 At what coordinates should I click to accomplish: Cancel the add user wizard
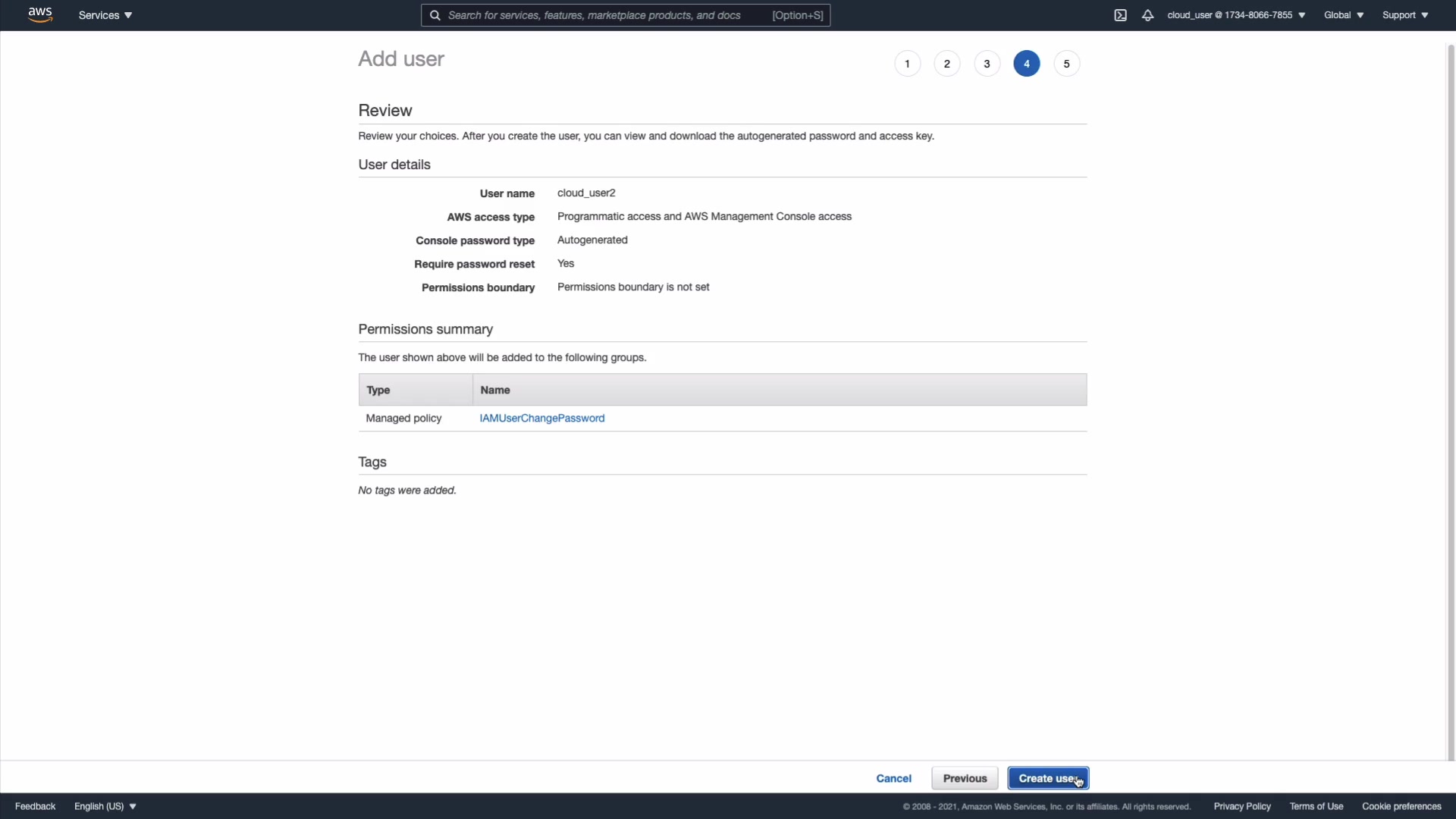tap(893, 778)
